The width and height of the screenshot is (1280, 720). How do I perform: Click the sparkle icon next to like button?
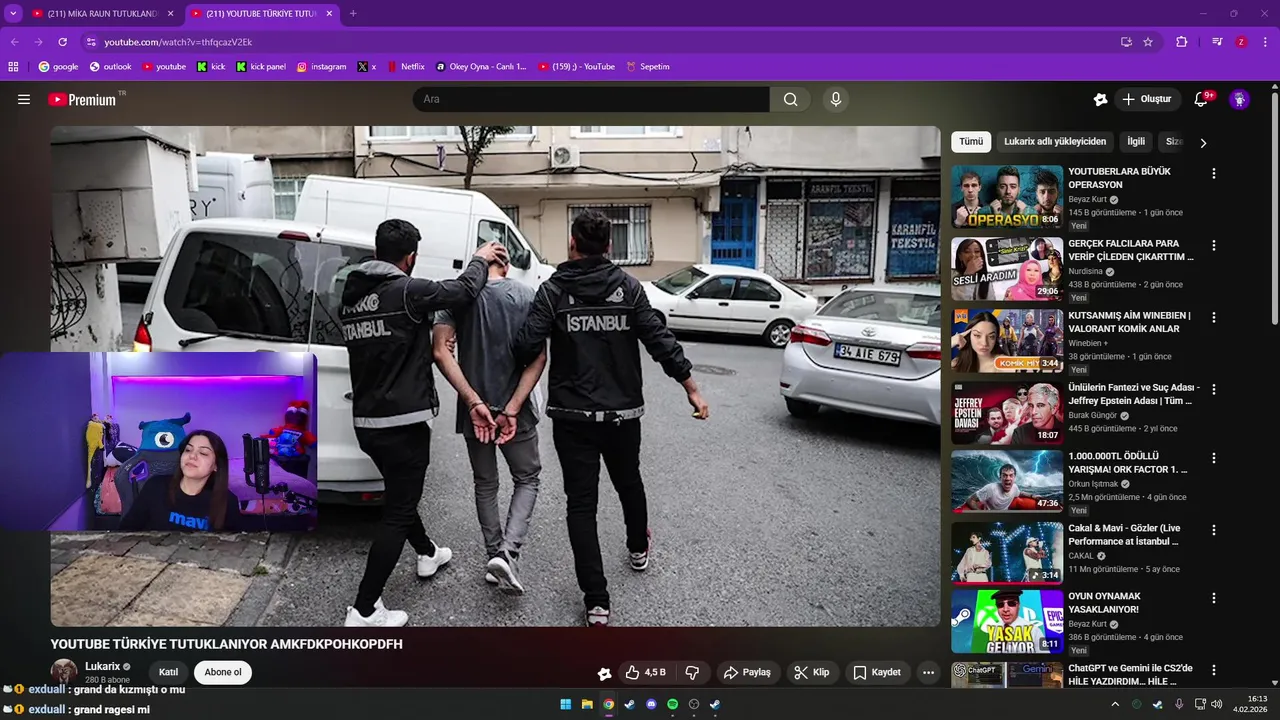(604, 673)
